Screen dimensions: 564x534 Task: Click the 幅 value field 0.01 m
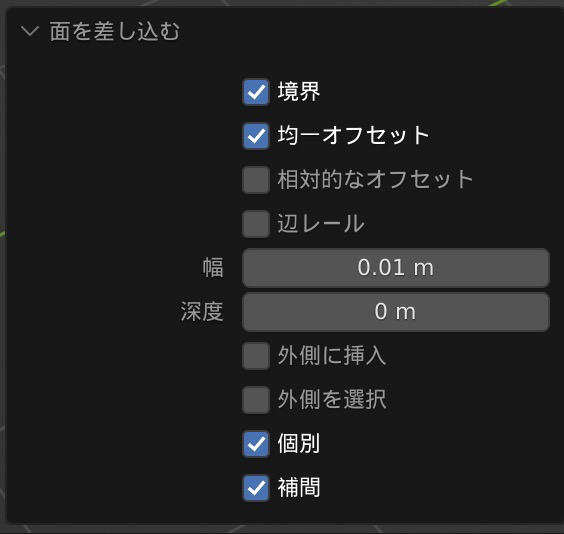point(396,268)
